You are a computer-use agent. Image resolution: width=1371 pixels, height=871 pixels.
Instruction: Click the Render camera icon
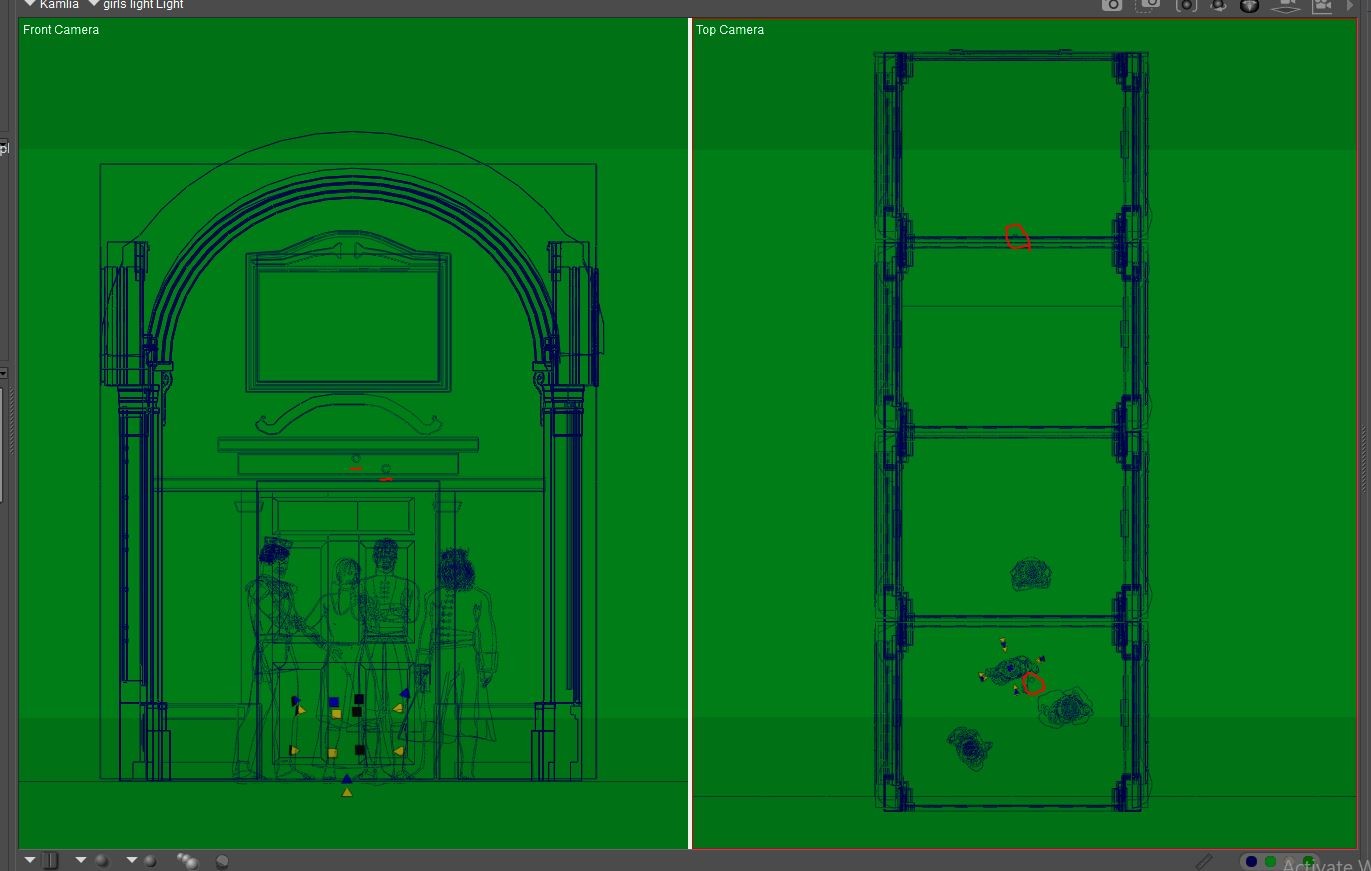1112,5
